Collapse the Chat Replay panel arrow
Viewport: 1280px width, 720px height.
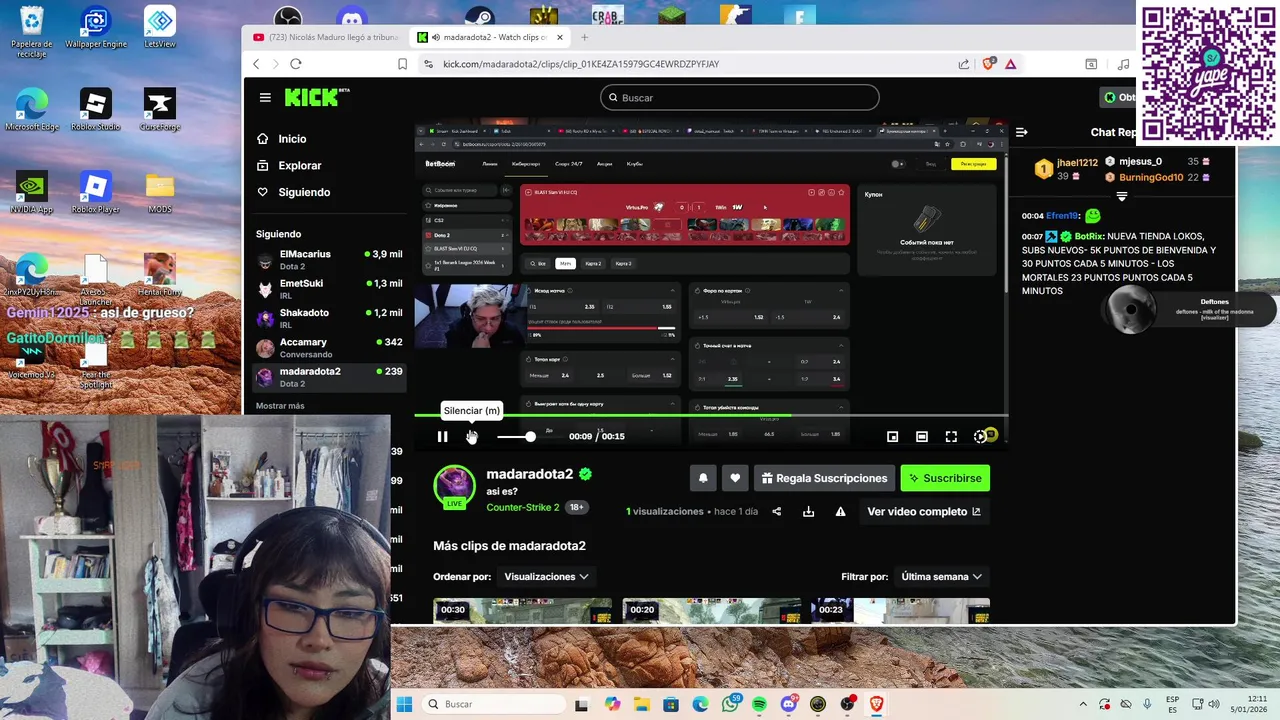1021,132
